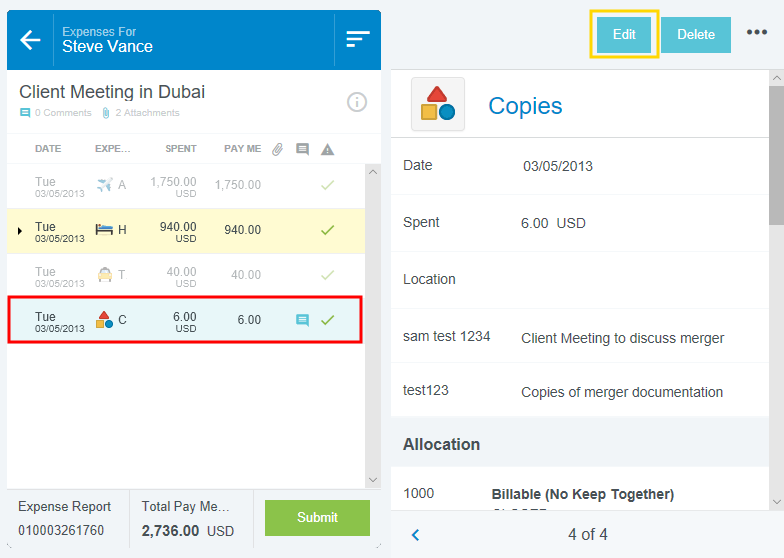Click checkmark on the 40.00 taxi row
The height and width of the screenshot is (558, 784).
[327, 275]
